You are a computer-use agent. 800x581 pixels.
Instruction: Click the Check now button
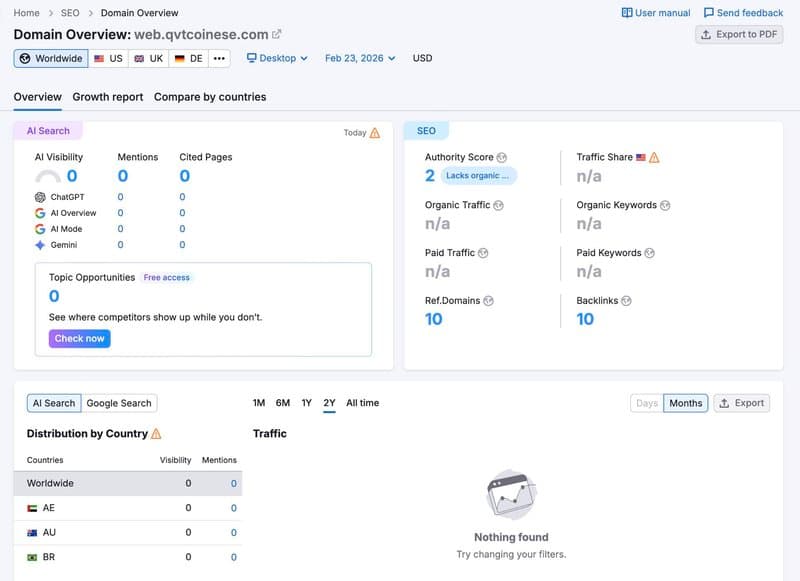[x=80, y=339]
